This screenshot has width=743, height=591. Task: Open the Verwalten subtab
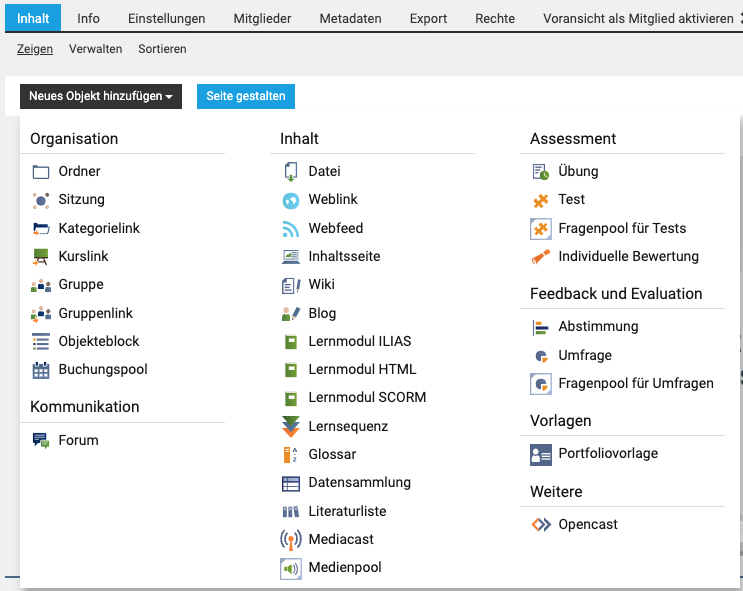[x=95, y=49]
